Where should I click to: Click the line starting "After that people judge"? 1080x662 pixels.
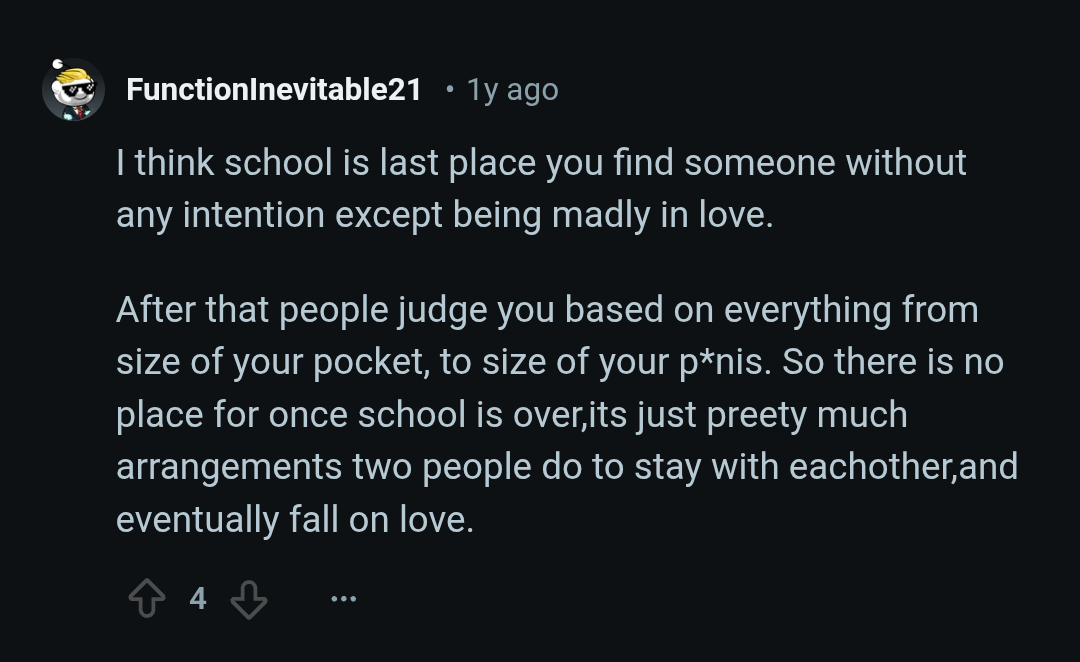546,310
